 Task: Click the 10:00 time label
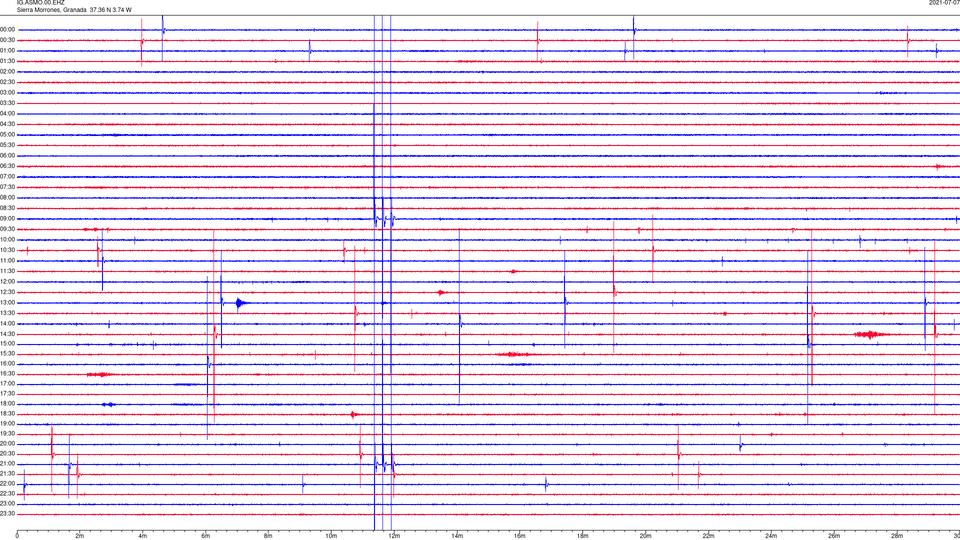click(8, 240)
